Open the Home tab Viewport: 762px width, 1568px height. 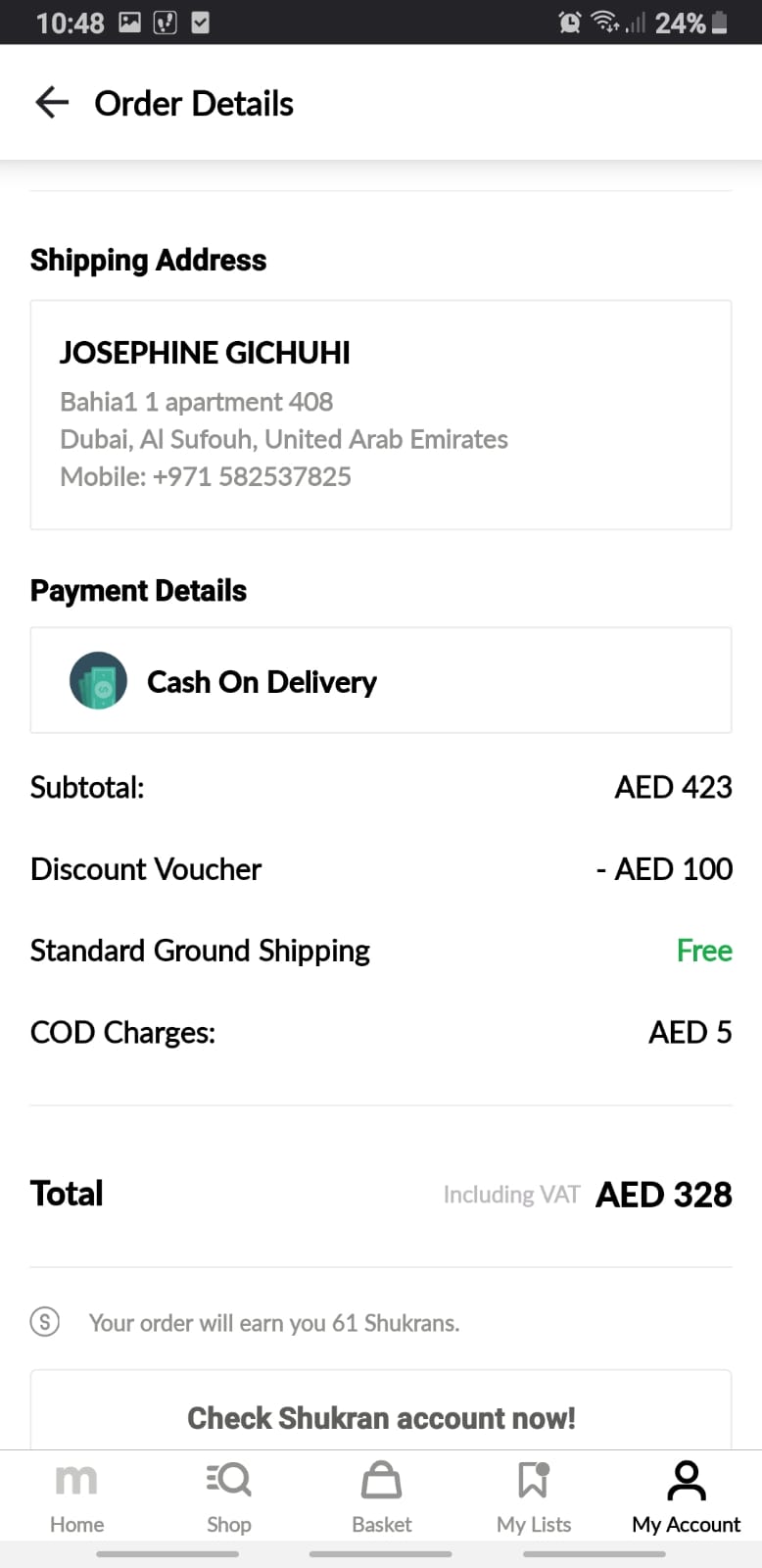point(76,1496)
